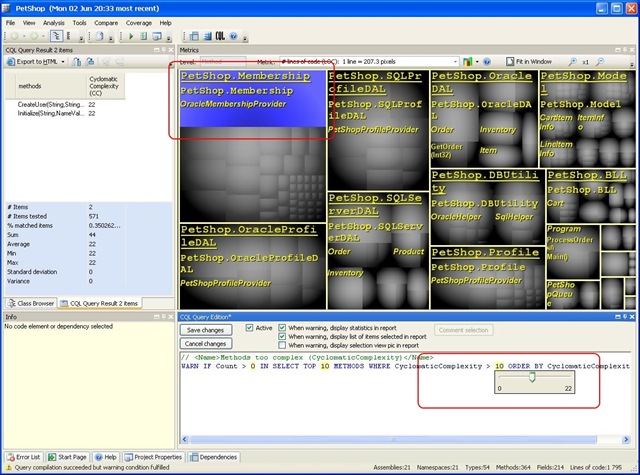The image size is (640, 475).
Task: Click the zoom in magnifier in Metrics
Action: tap(573, 62)
